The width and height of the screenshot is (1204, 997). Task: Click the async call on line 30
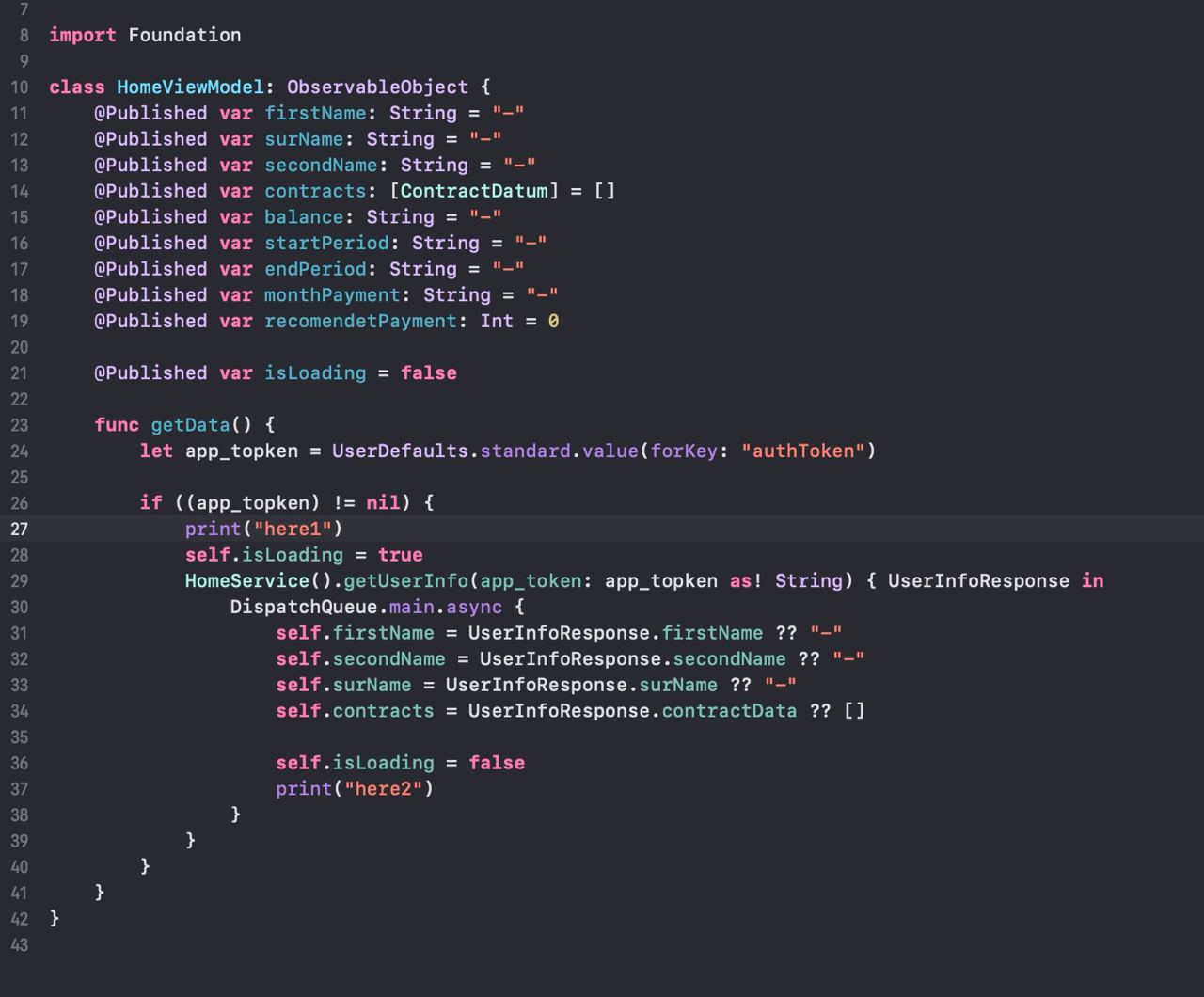474,608
